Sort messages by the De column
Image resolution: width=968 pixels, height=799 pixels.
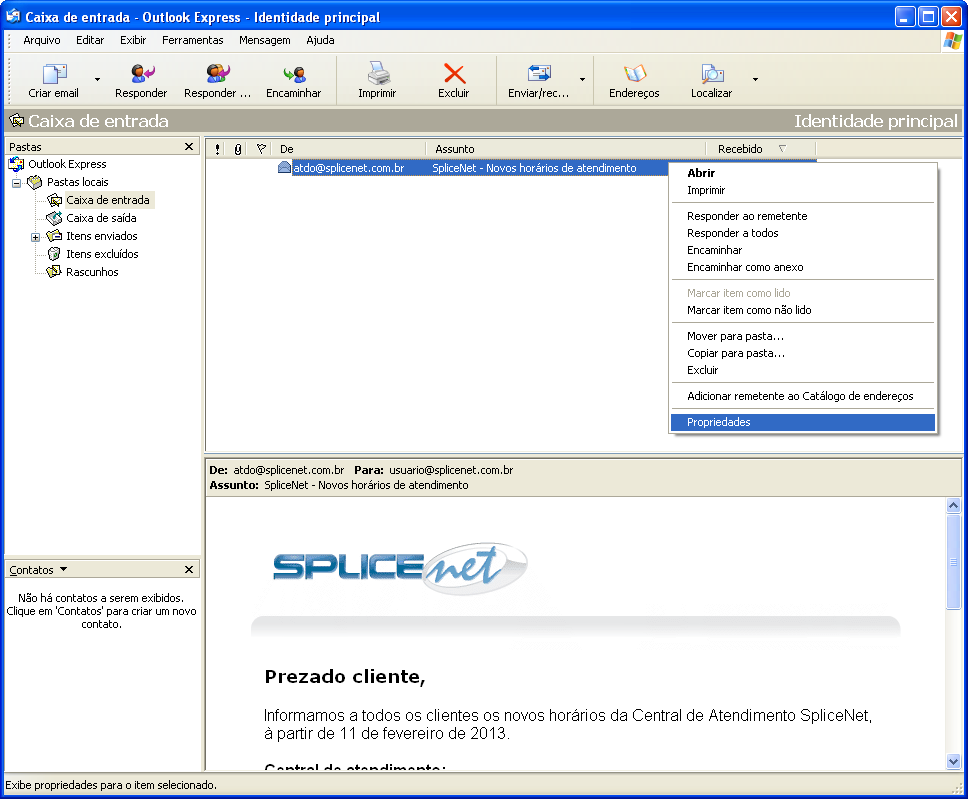349,149
